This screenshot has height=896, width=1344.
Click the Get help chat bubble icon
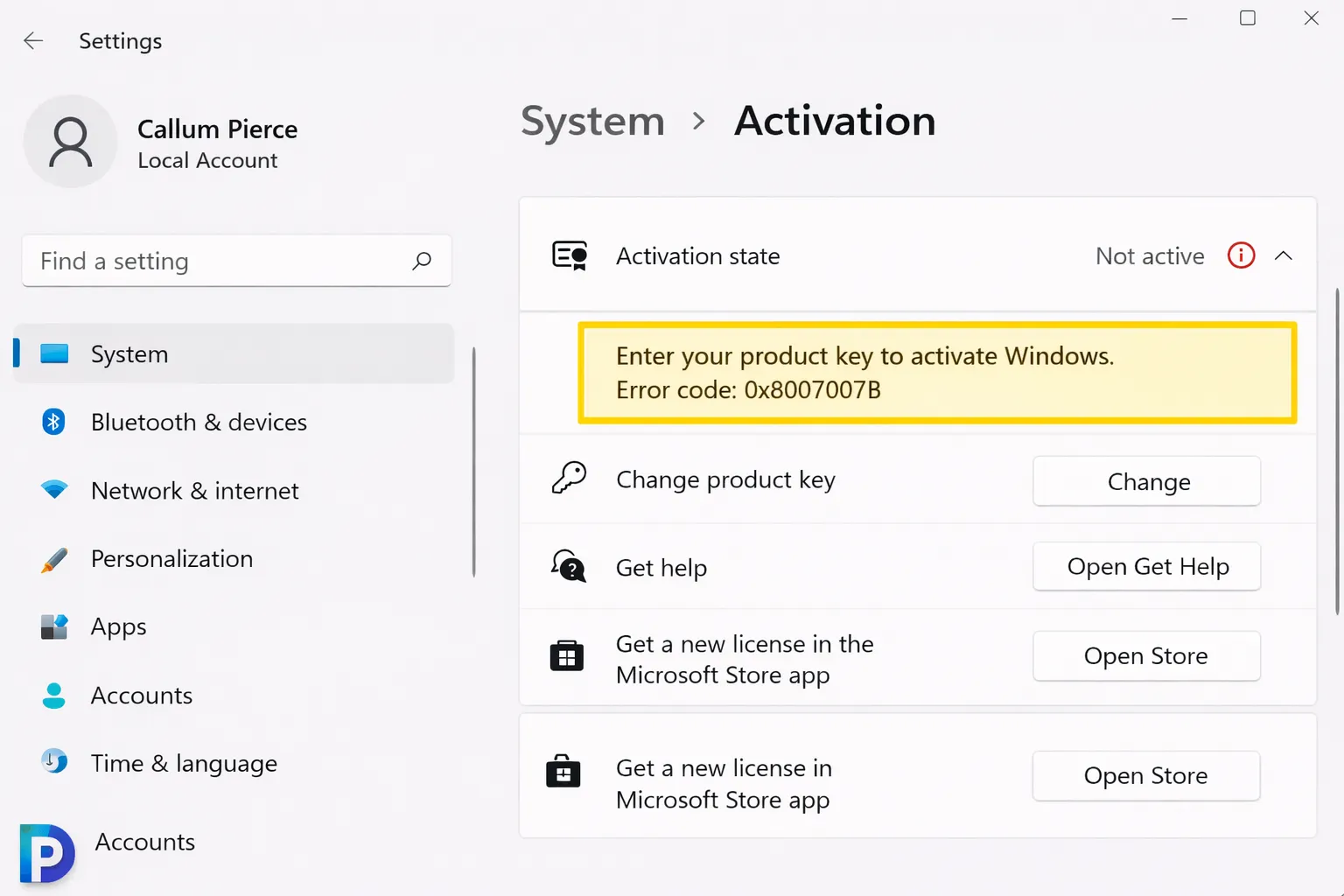tap(568, 567)
